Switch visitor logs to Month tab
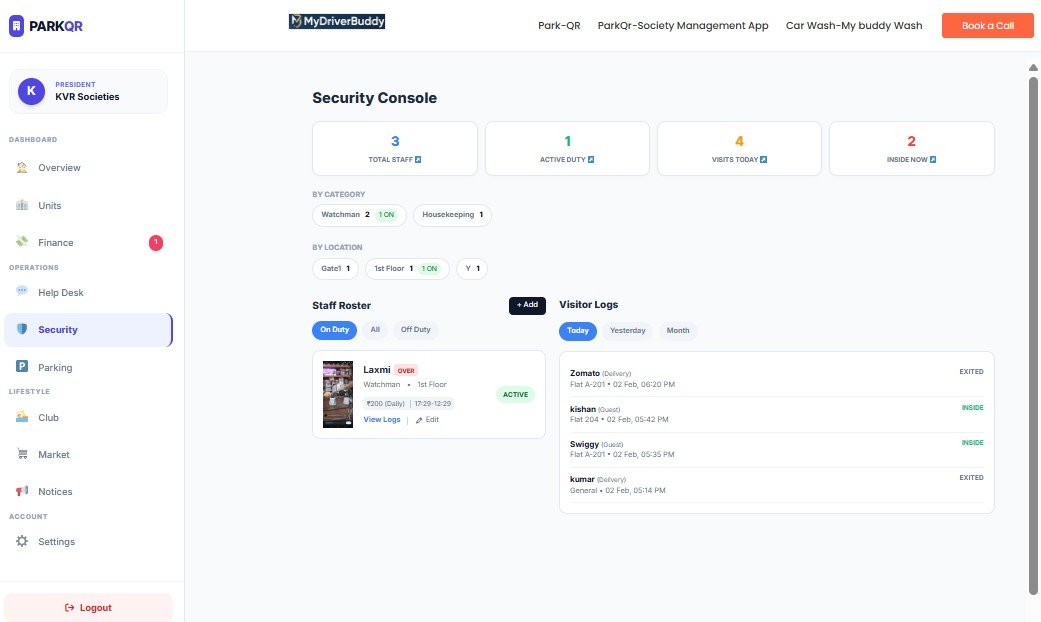Viewport: 1041px width, 622px height. (x=677, y=331)
